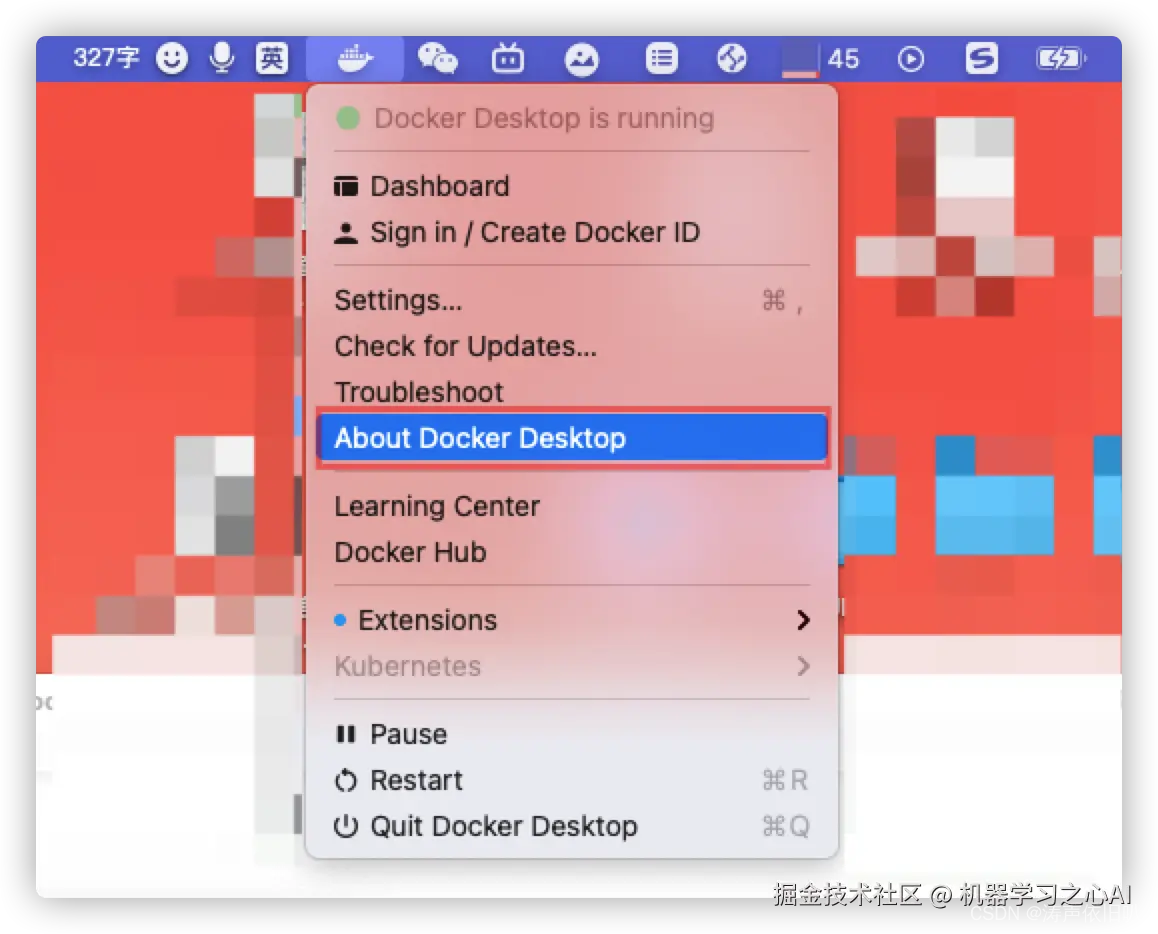Open Docker Settings...
1158x934 pixels.
(x=572, y=301)
